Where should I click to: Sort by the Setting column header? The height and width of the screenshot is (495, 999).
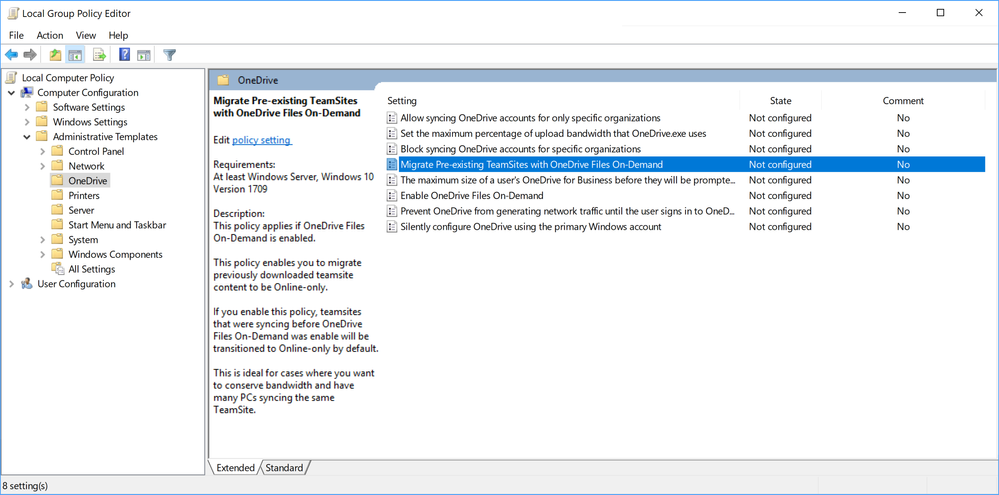click(x=561, y=101)
